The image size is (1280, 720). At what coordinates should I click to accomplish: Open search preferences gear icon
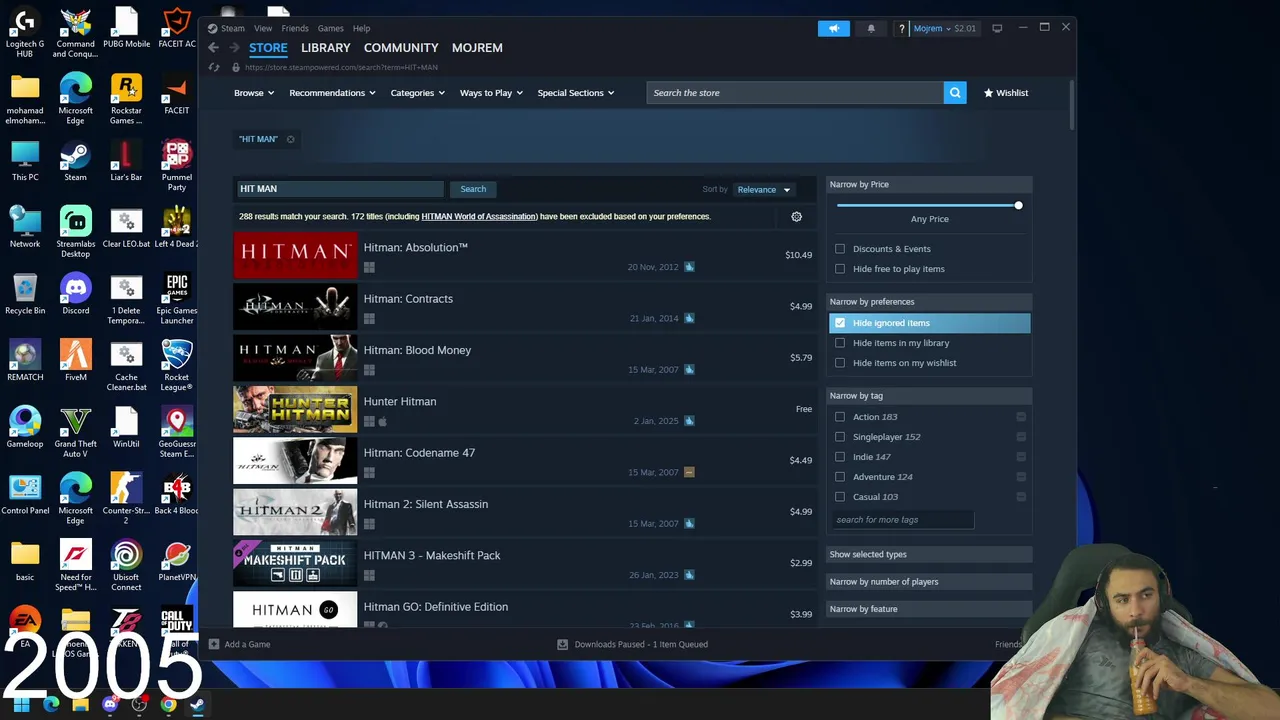[x=797, y=216]
